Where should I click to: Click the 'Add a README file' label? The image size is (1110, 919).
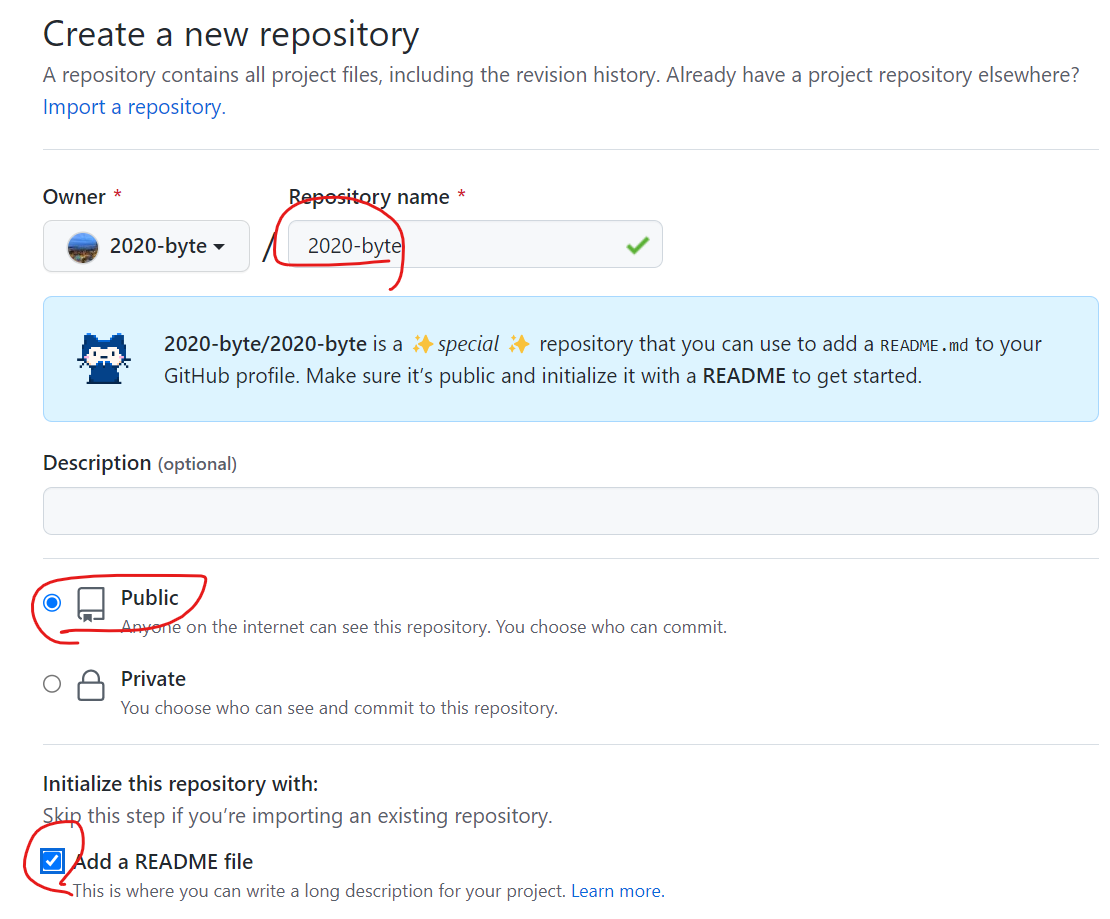(x=164, y=862)
